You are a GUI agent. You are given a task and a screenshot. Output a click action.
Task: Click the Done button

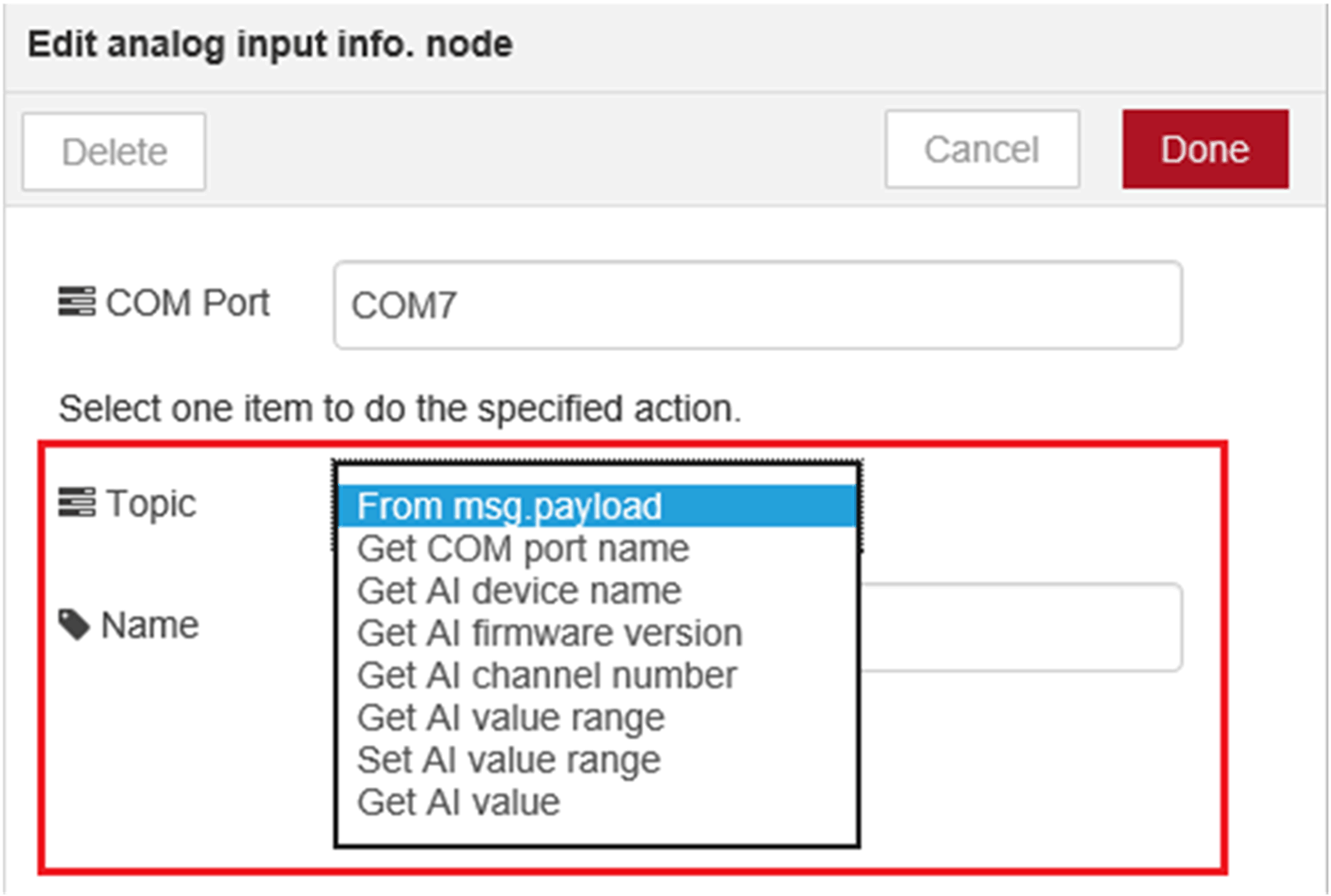pyautogui.click(x=1205, y=149)
